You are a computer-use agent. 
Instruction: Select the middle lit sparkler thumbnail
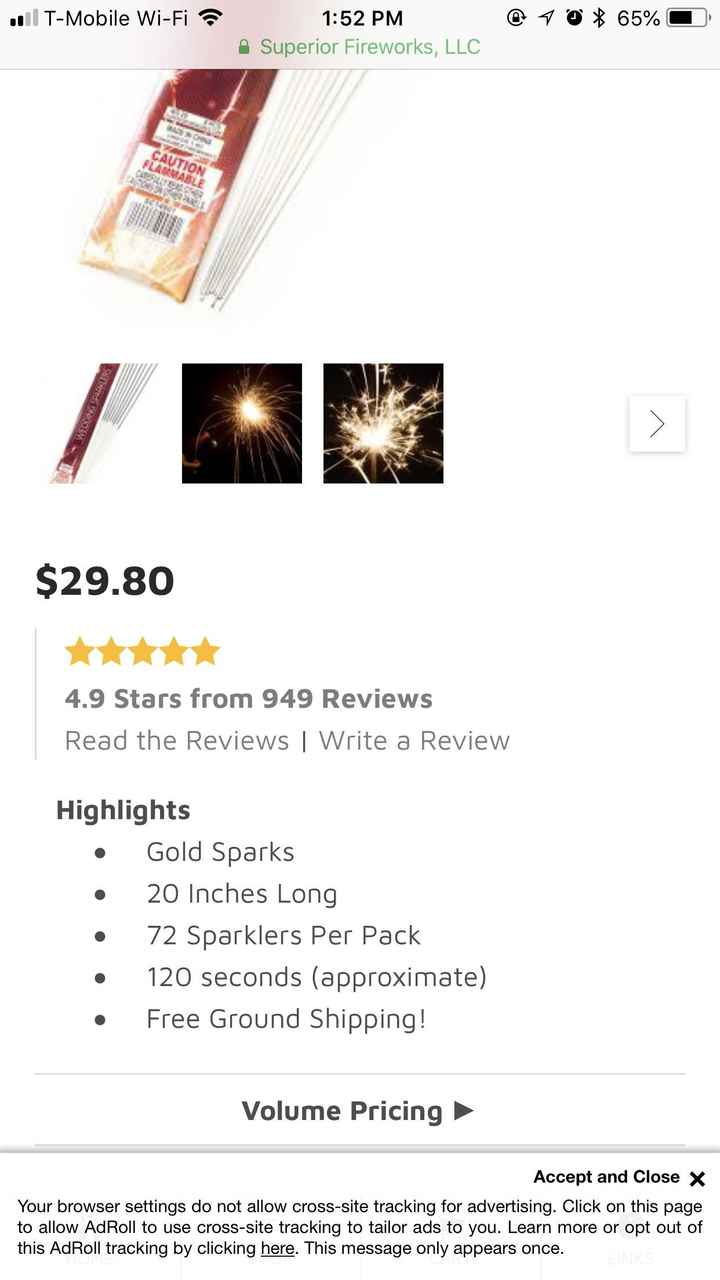pyautogui.click(x=241, y=422)
